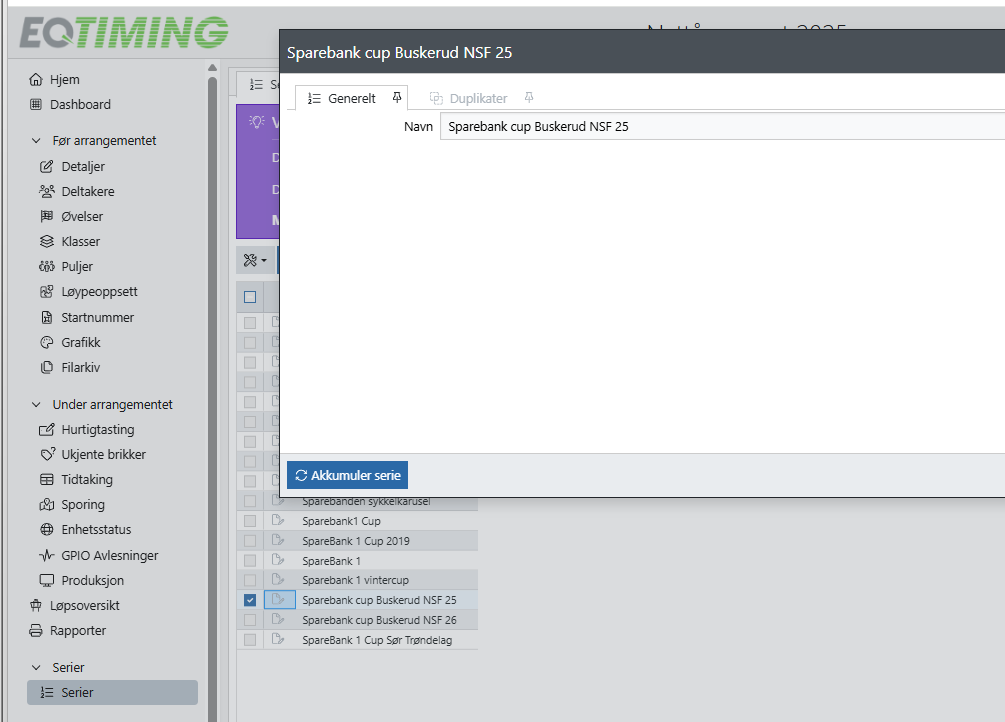Select Sparebank1 Cup row text
This screenshot has height=722, width=1005.
[342, 521]
